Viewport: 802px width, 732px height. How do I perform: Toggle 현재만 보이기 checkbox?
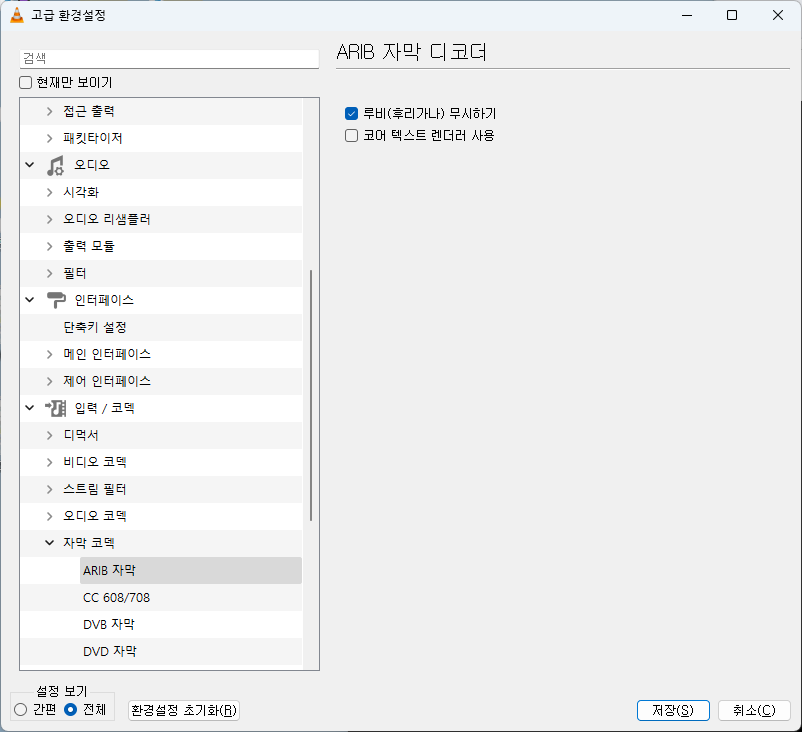pos(26,82)
